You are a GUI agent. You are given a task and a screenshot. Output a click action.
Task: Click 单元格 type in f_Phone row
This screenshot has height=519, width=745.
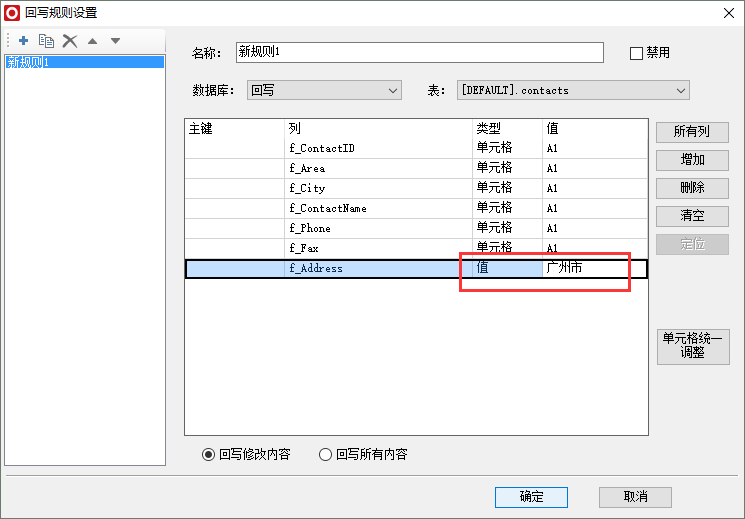[x=507, y=228]
